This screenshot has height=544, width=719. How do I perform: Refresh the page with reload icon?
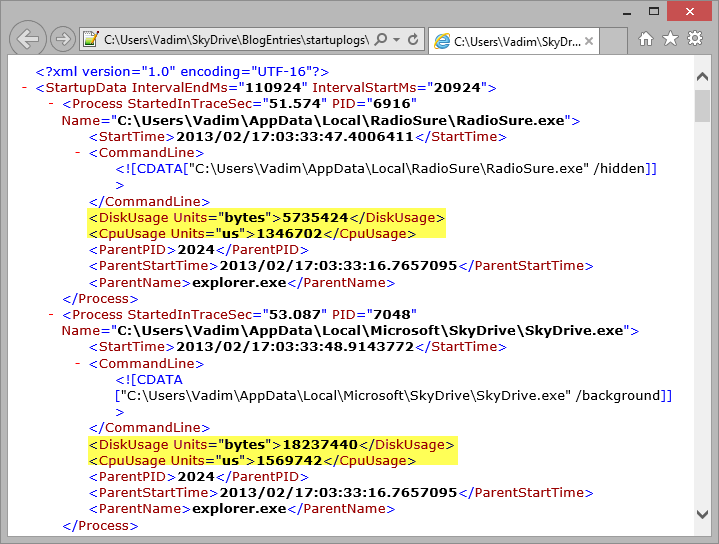(413, 39)
